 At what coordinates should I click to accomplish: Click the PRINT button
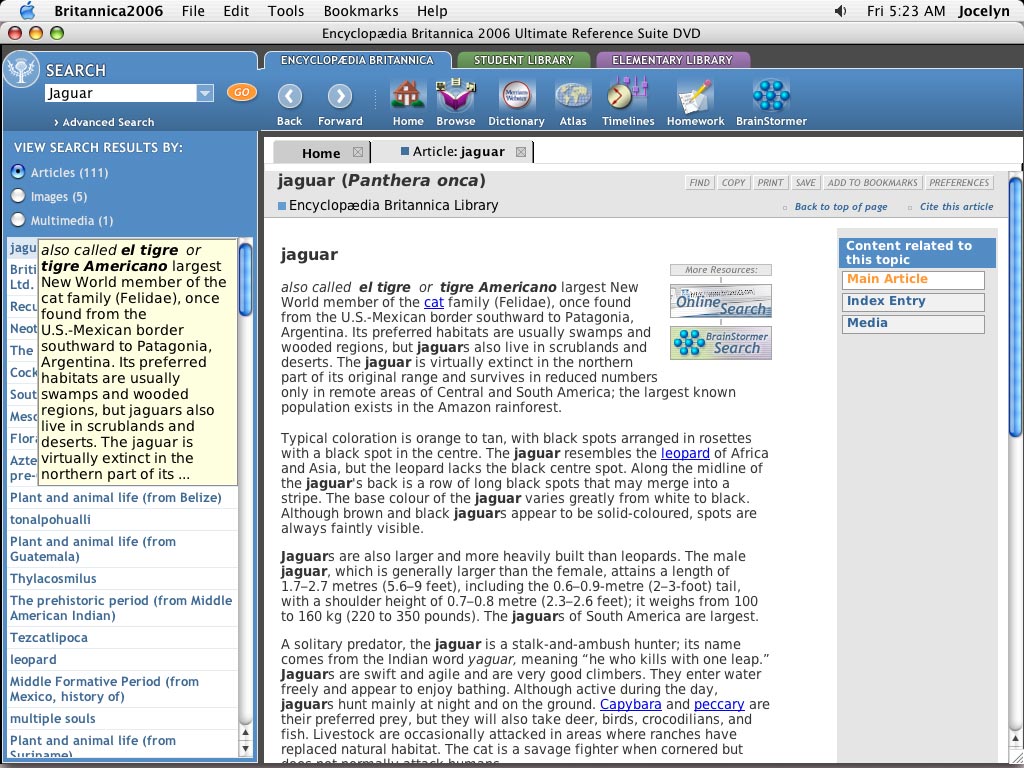(x=770, y=183)
